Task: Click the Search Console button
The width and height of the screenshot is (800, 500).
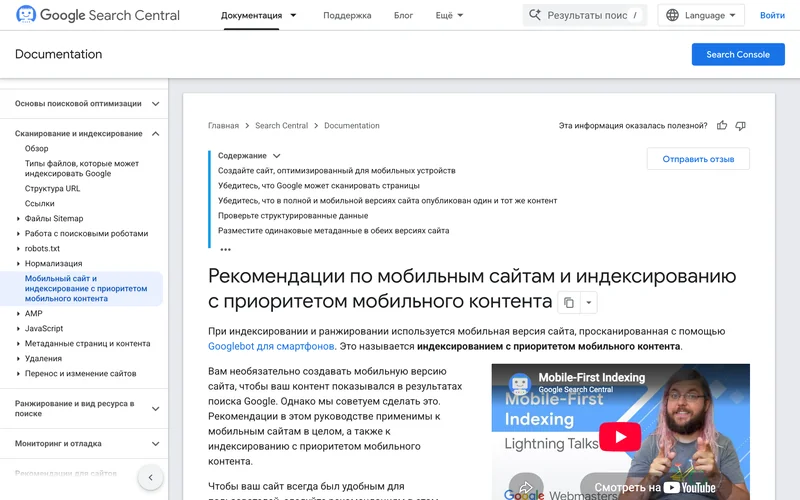Action: (738, 54)
